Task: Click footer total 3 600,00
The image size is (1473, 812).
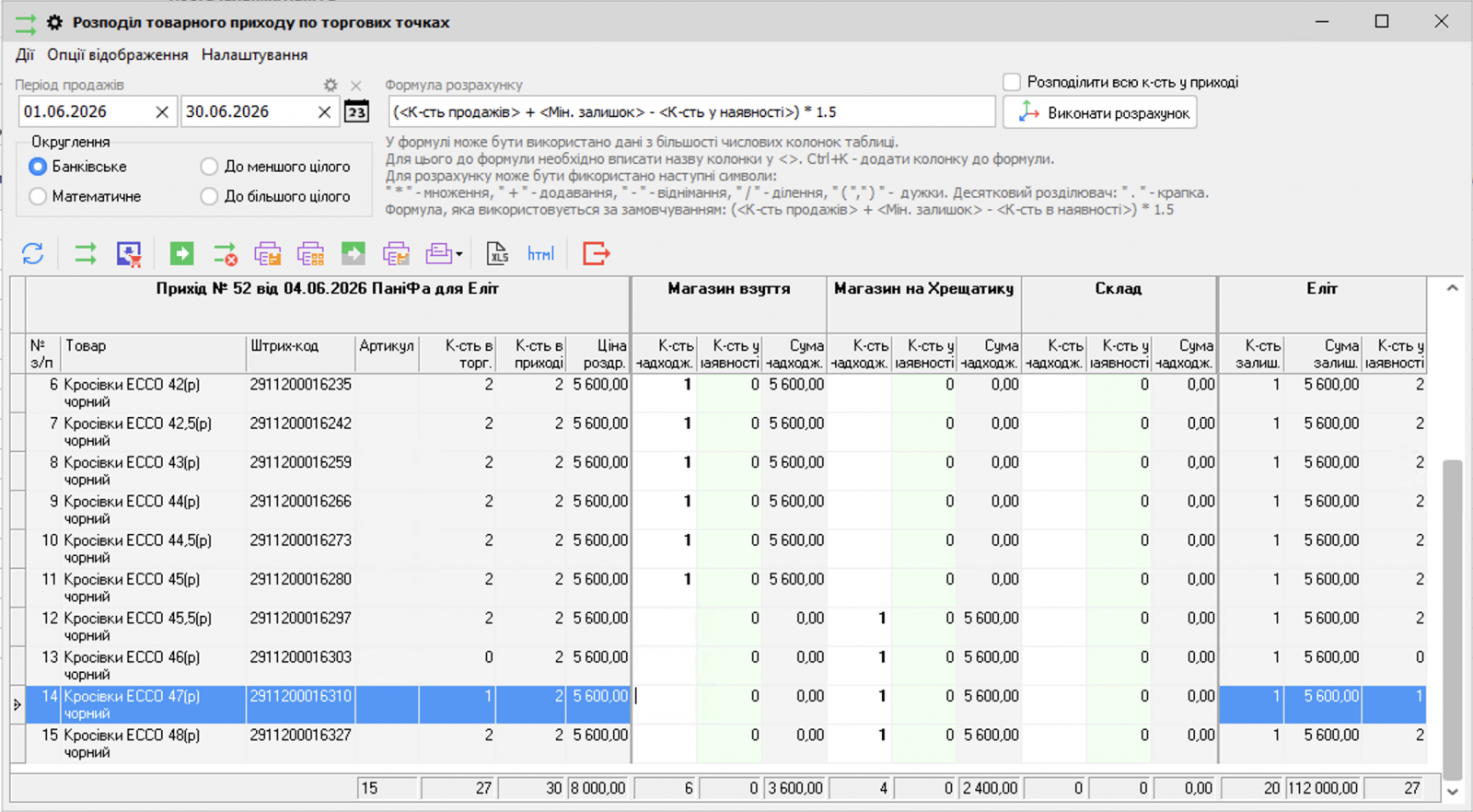Action: pyautogui.click(x=795, y=788)
